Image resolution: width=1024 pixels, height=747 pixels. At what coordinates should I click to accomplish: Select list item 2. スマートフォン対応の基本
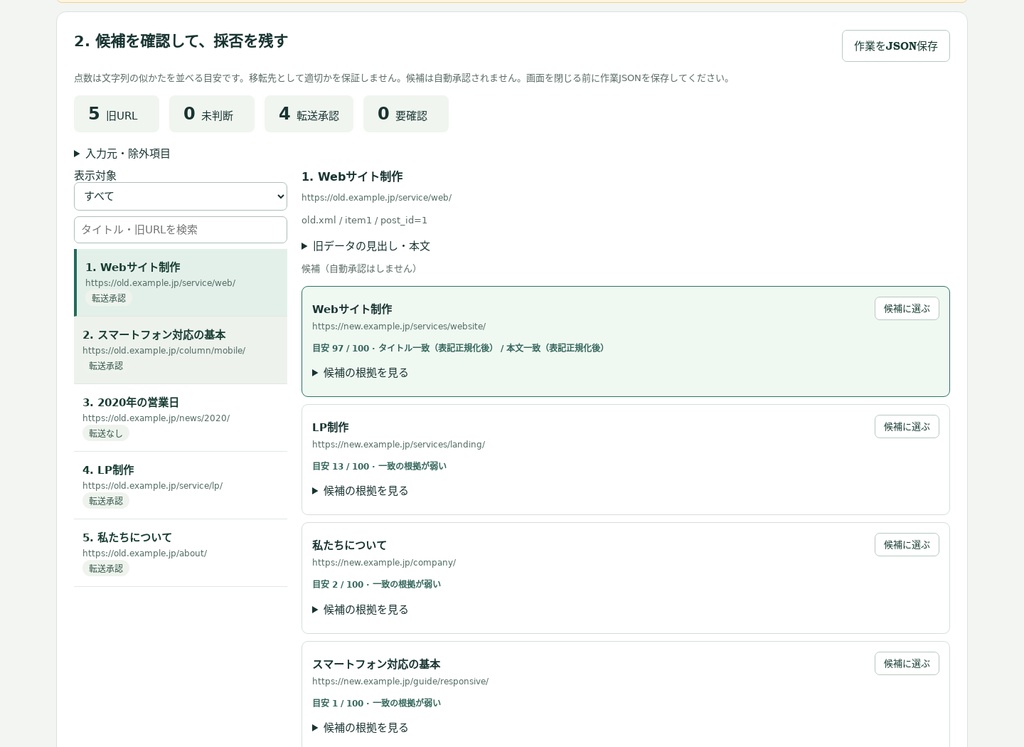click(x=181, y=351)
